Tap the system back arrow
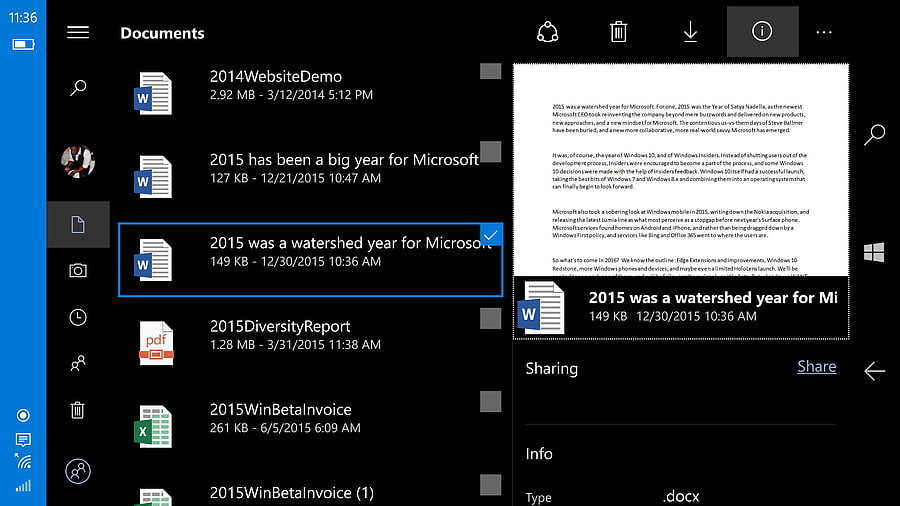 (x=874, y=371)
